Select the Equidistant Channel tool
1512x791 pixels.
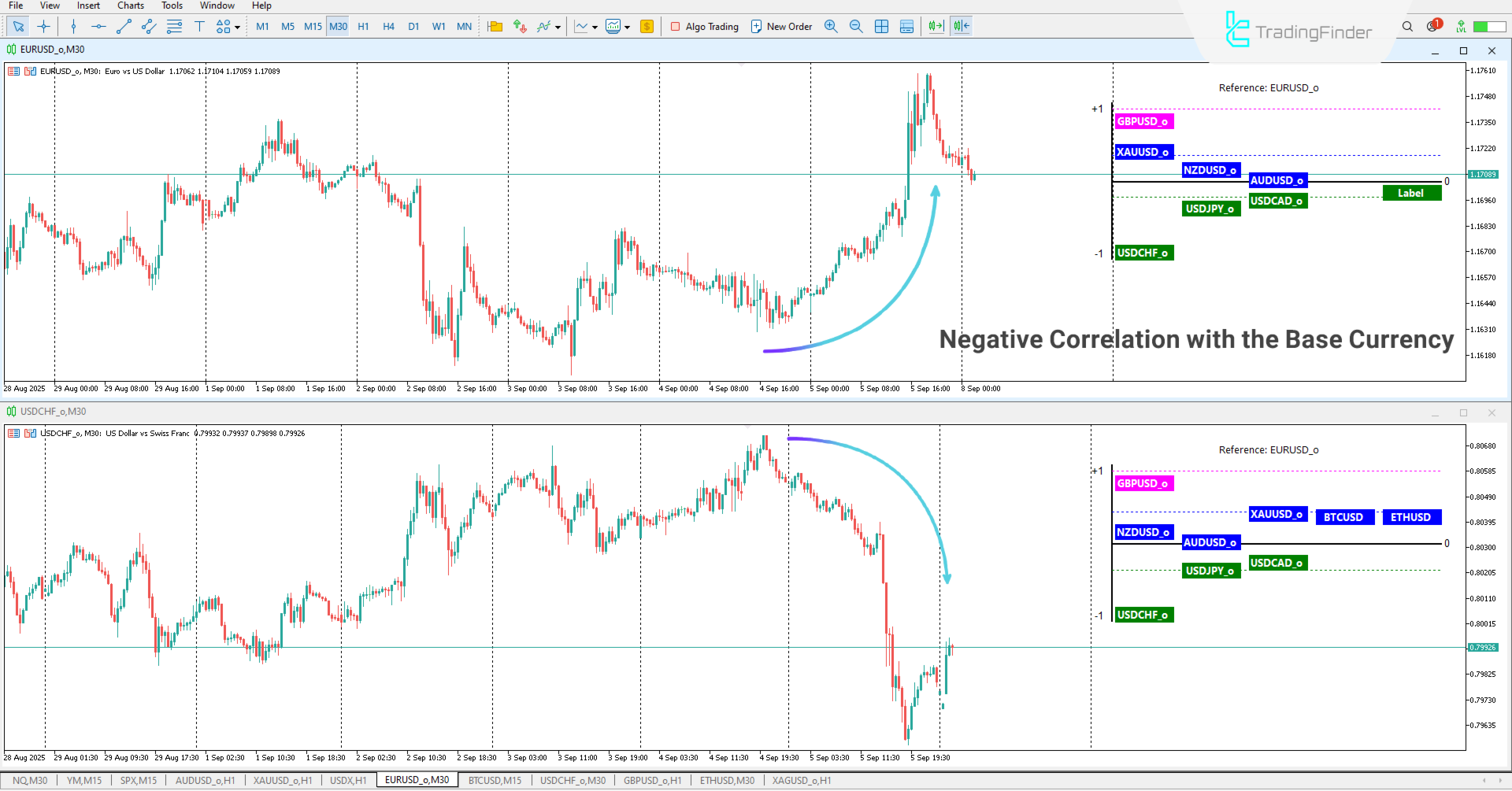(148, 26)
